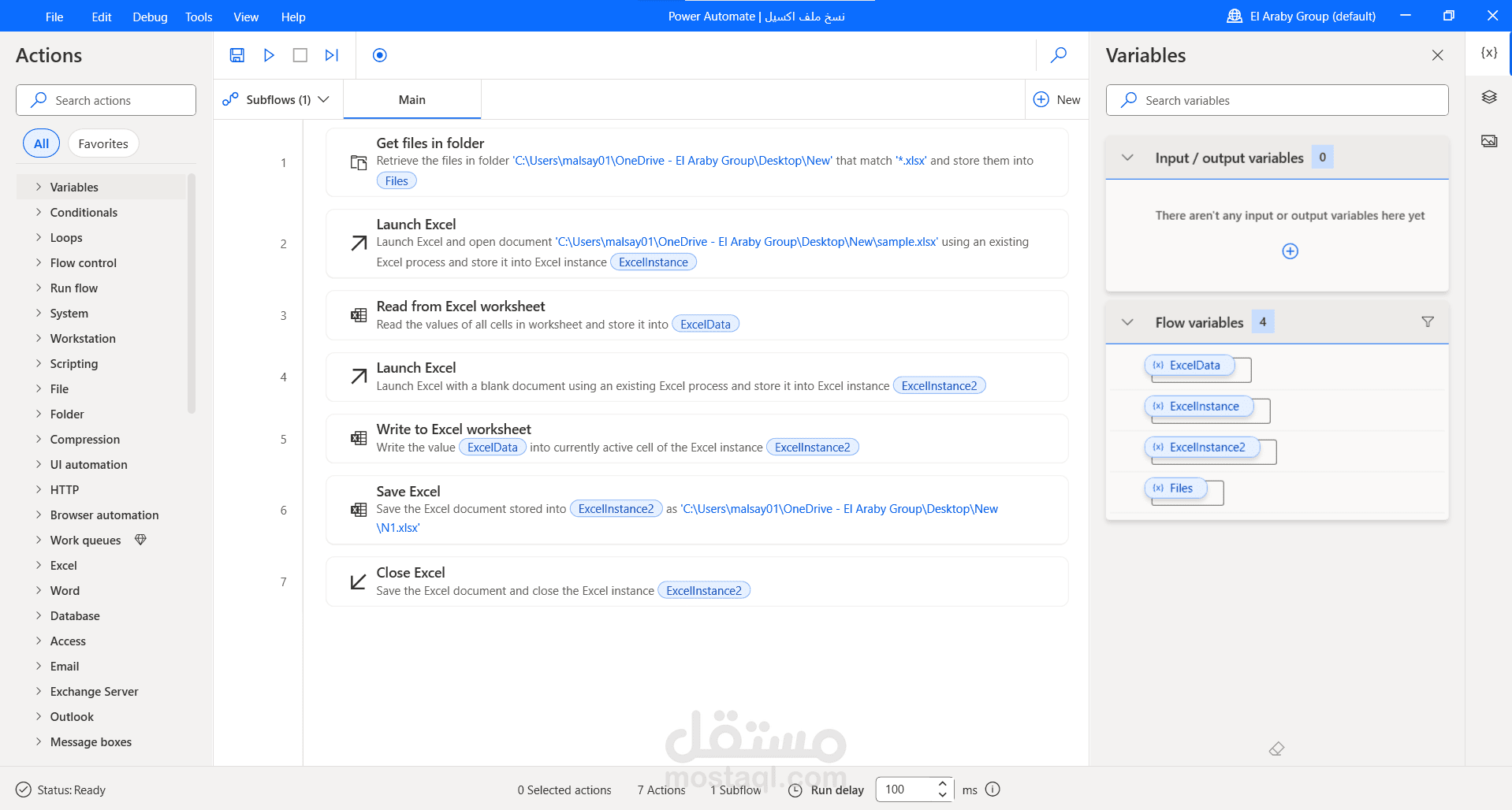Viewport: 1512px width, 810px height.
Task: Collapse the Flow variables section
Action: point(1128,322)
